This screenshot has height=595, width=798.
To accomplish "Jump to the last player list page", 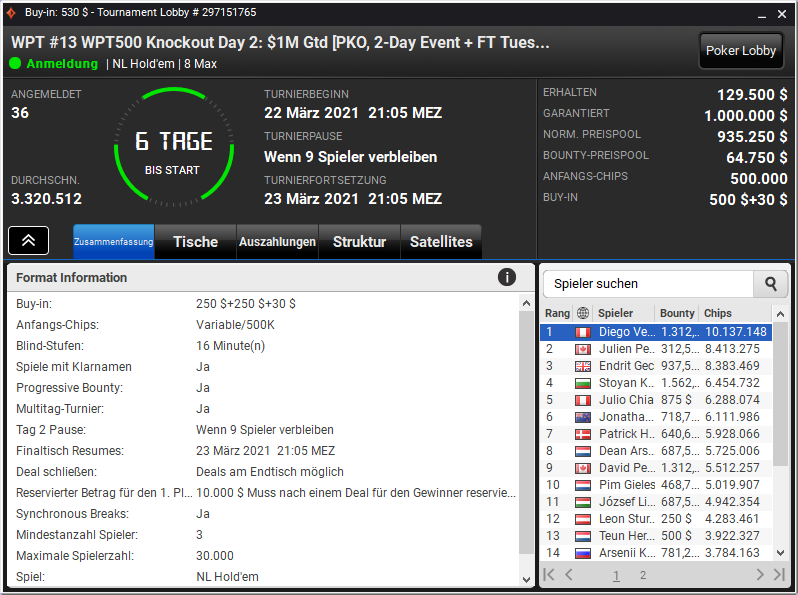I will (x=779, y=575).
